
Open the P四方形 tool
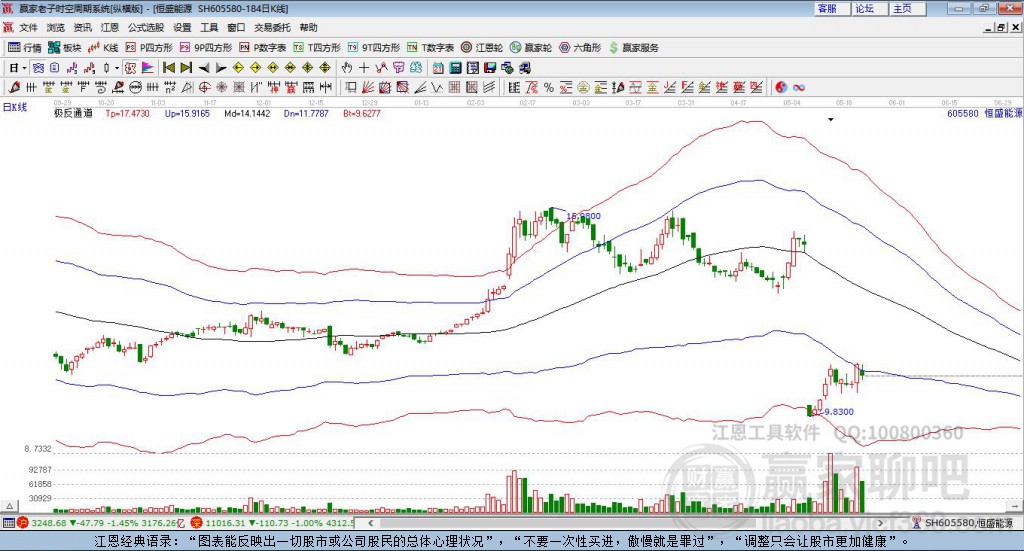pos(149,48)
